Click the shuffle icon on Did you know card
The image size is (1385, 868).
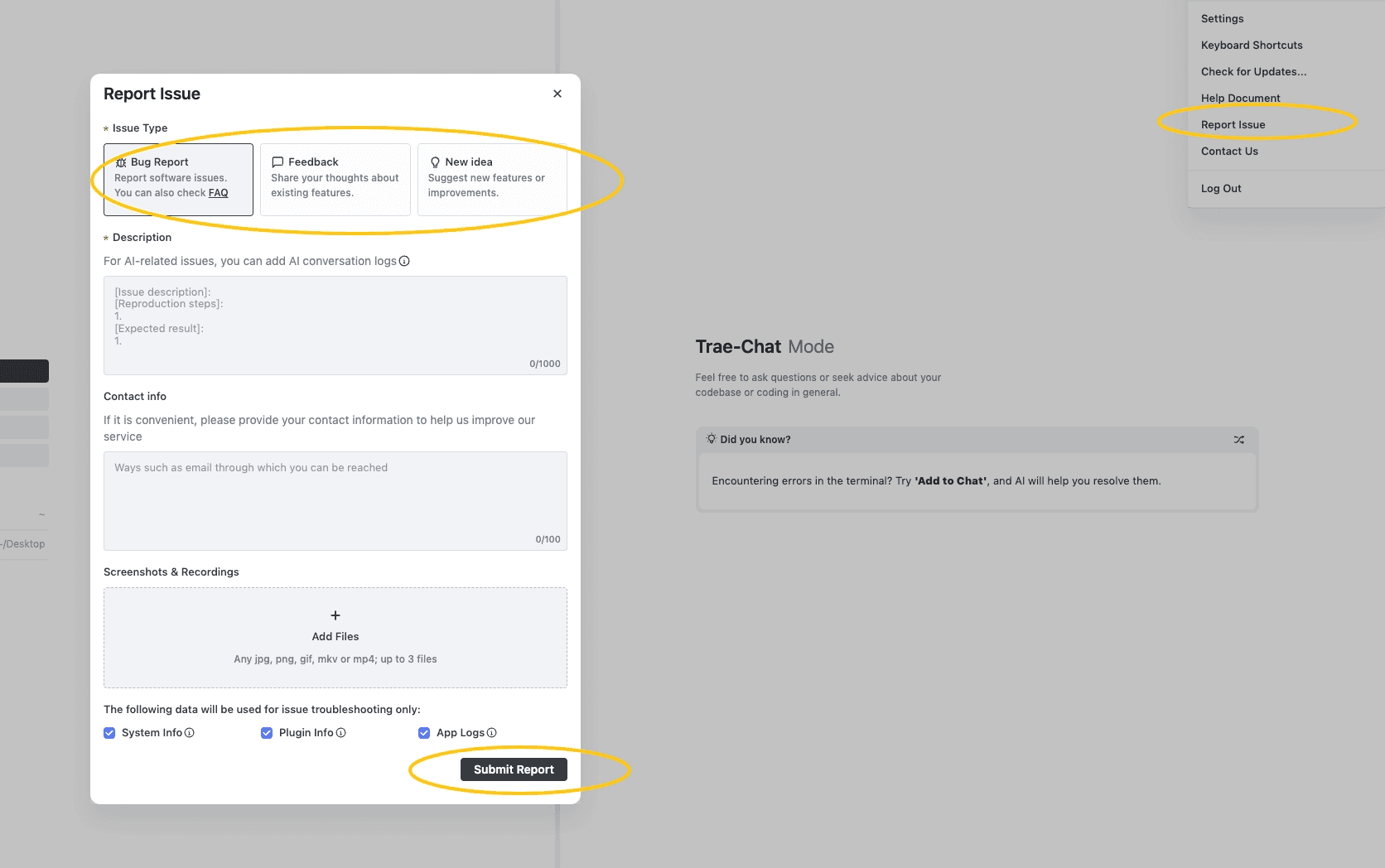click(x=1238, y=440)
